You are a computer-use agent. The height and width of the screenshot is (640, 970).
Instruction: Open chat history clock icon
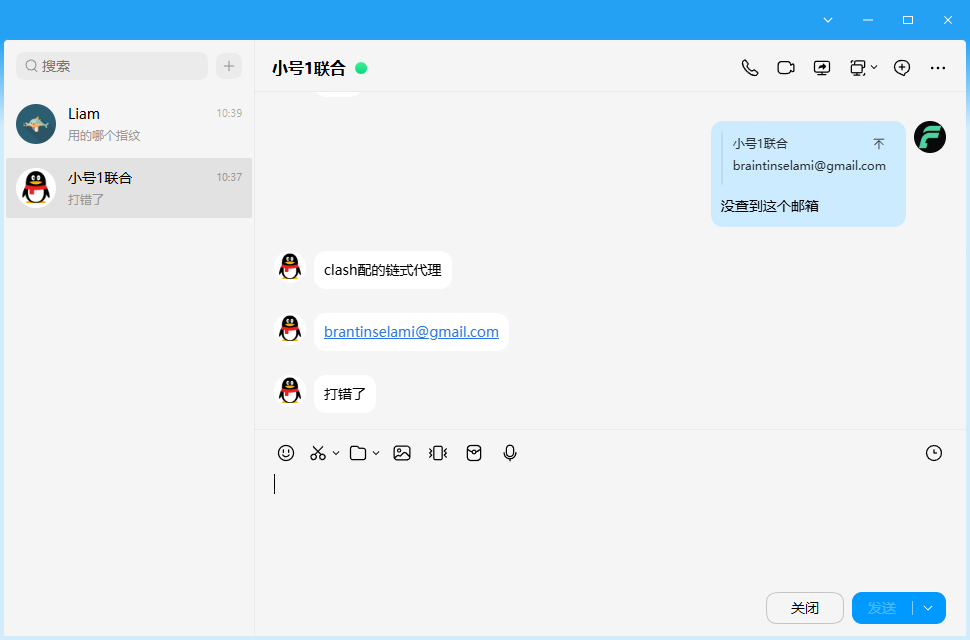pos(934,453)
